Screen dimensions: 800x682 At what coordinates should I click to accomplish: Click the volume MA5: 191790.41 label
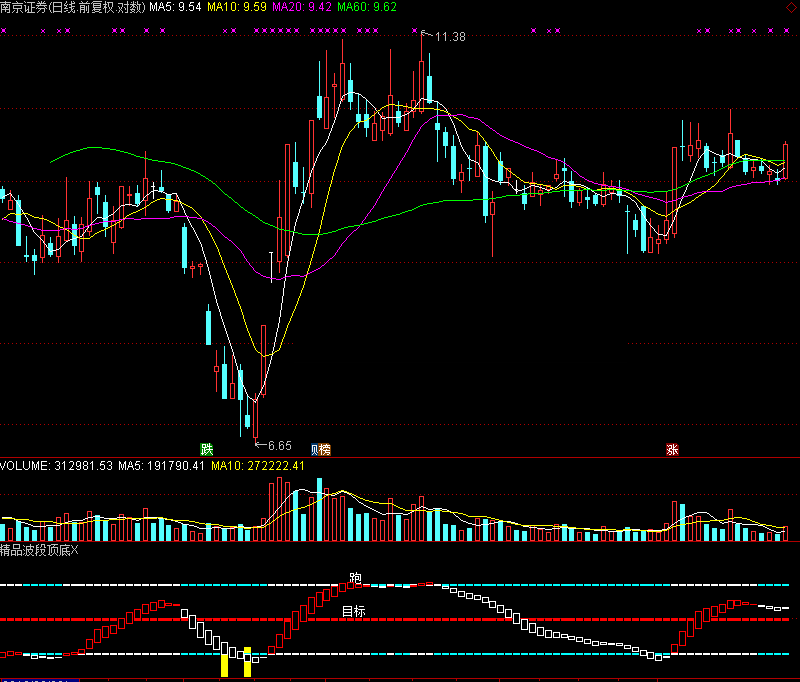pyautogui.click(x=161, y=466)
